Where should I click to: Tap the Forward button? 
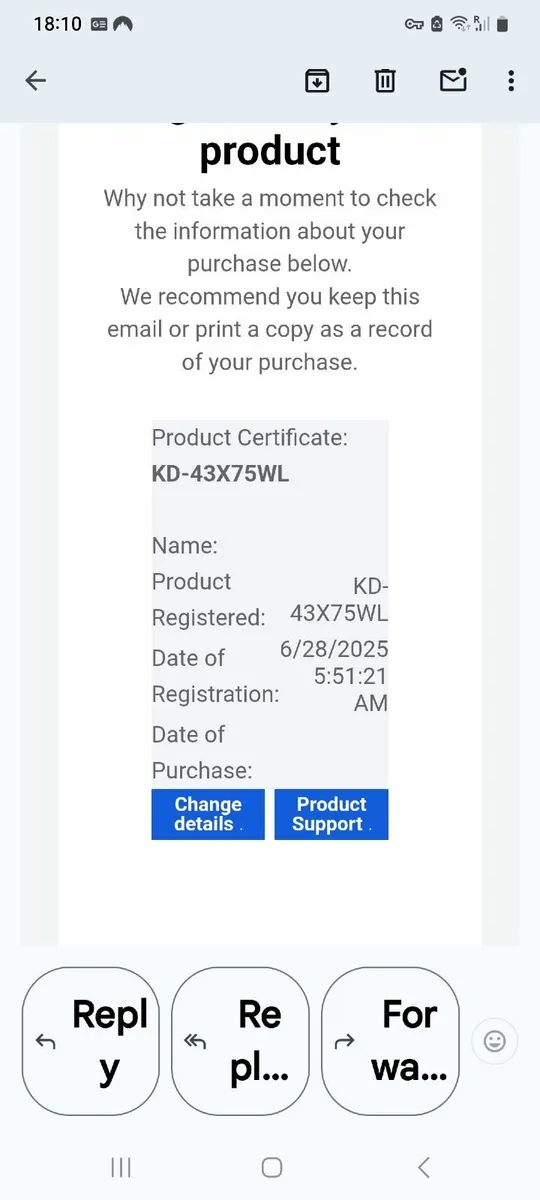click(x=390, y=1041)
